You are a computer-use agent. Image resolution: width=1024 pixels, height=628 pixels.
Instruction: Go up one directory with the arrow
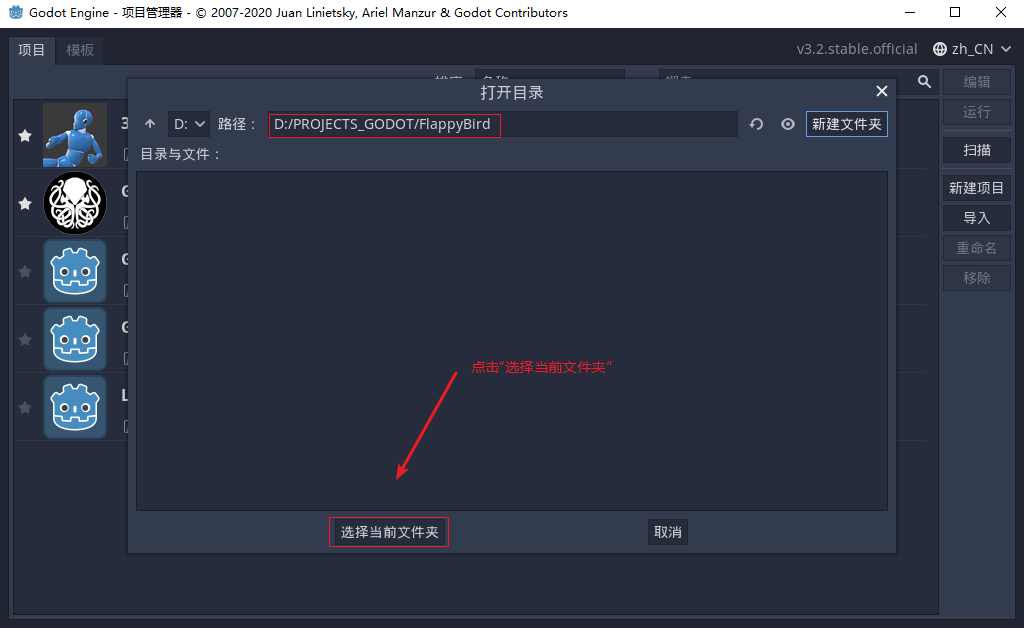tap(150, 124)
